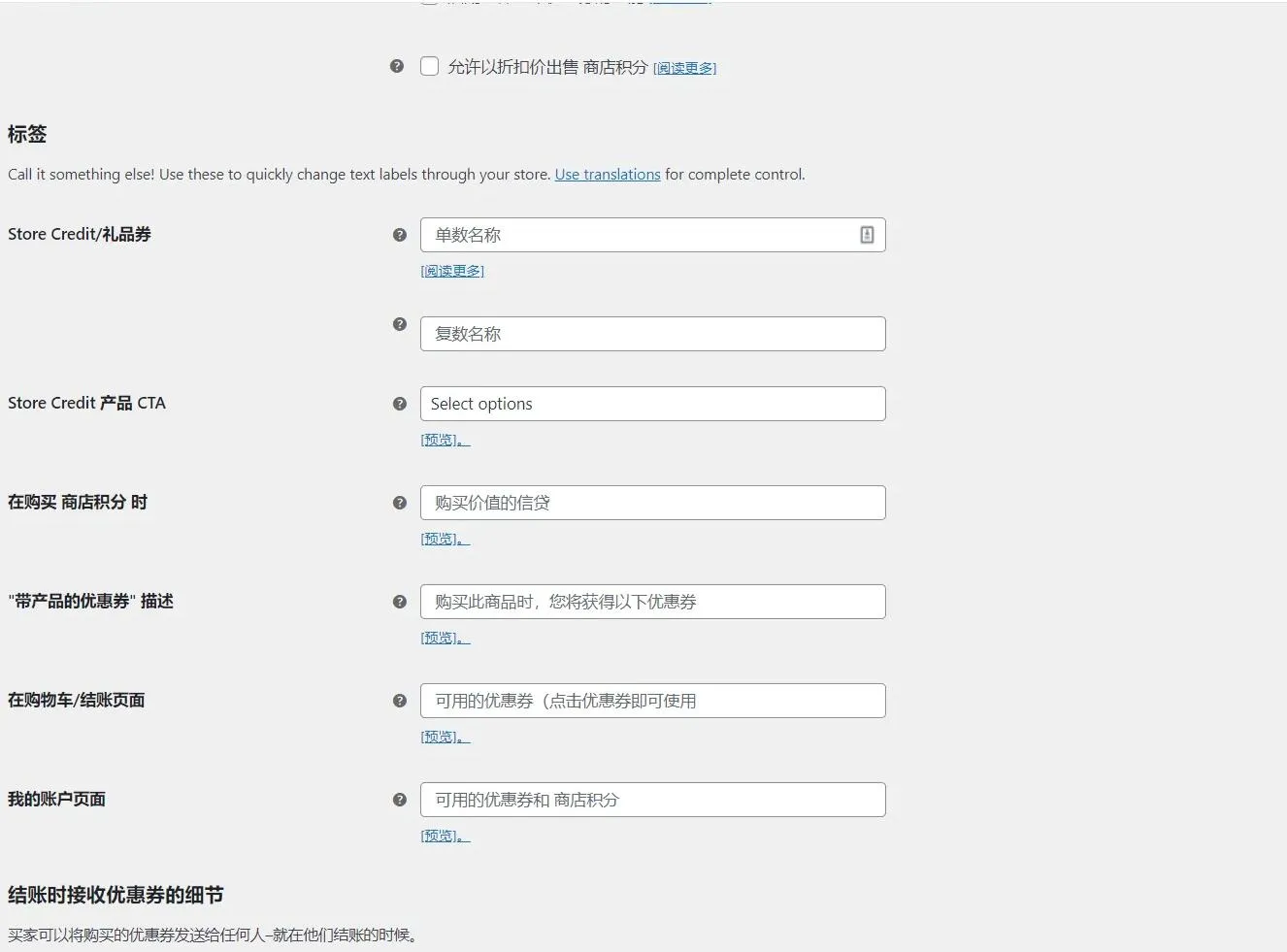Viewport: 1287px width, 952px height.
Task: Click help icon for 我的账户页面
Action: (x=399, y=800)
